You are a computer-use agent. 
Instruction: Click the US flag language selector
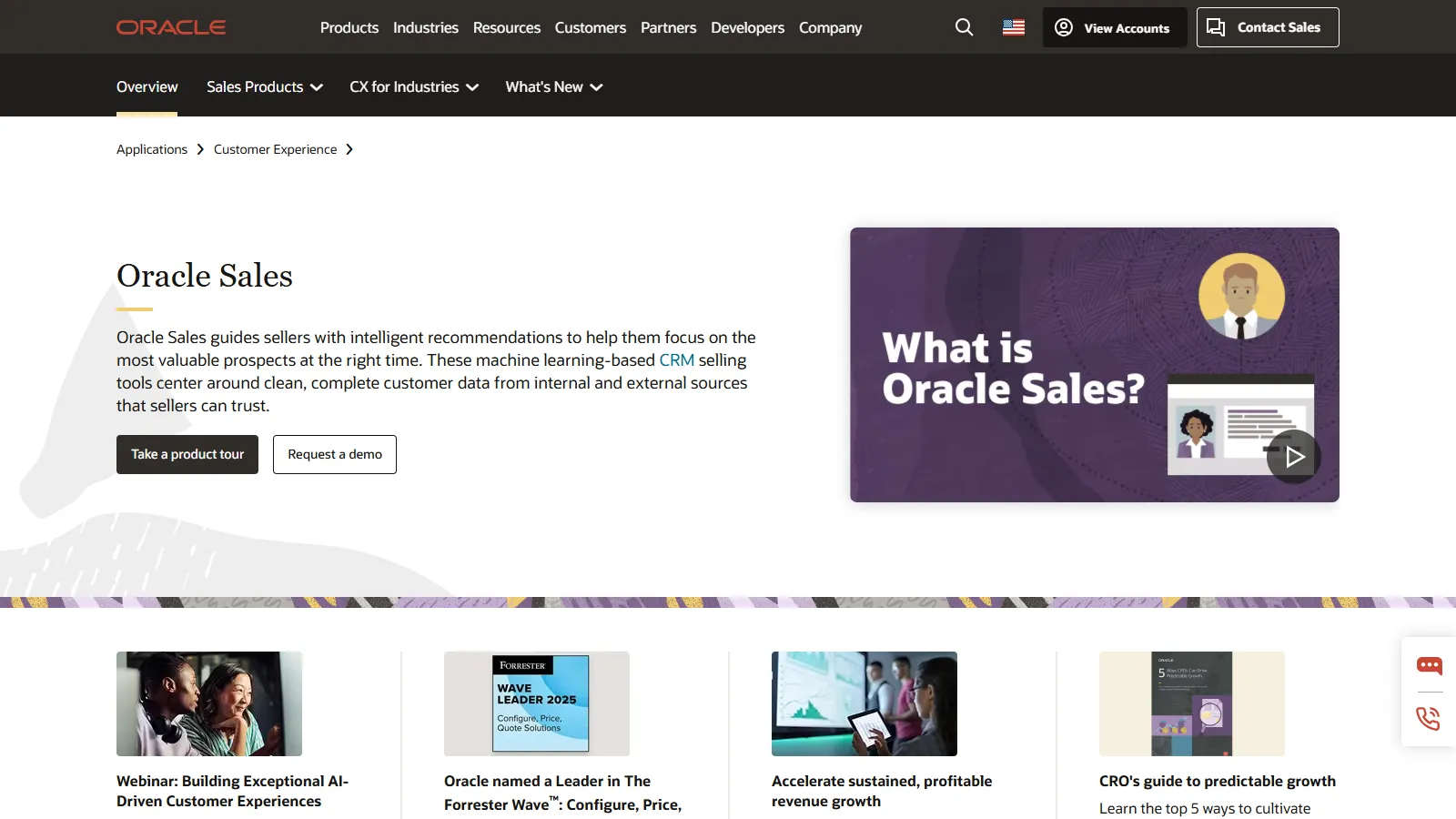point(1012,27)
